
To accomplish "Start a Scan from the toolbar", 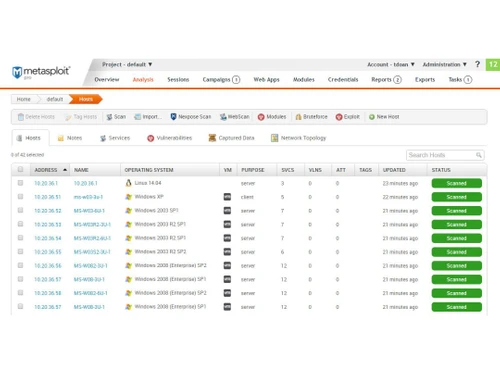I will (x=116, y=117).
